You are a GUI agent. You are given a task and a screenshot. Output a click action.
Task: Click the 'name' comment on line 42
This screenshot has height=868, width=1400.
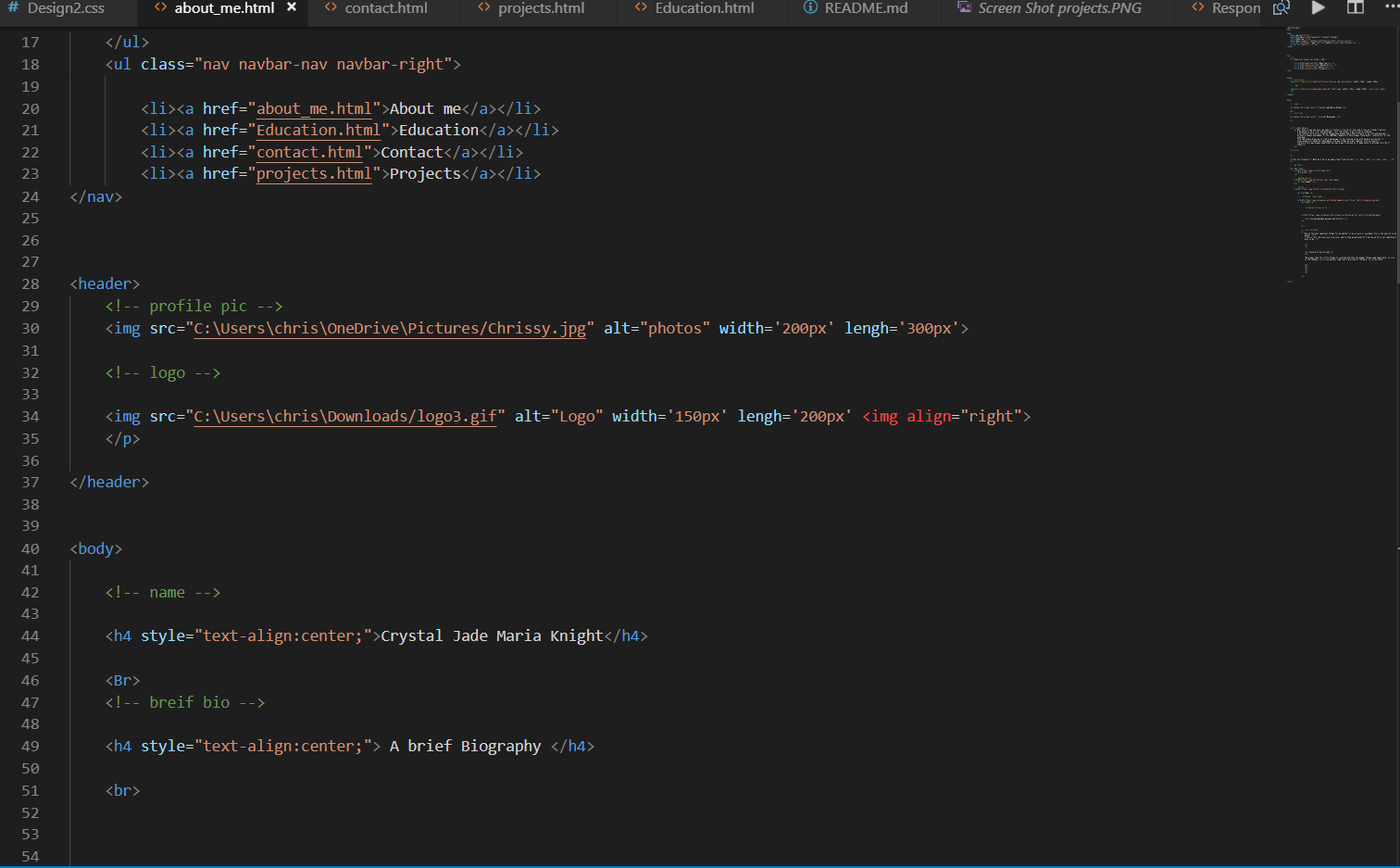[163, 592]
